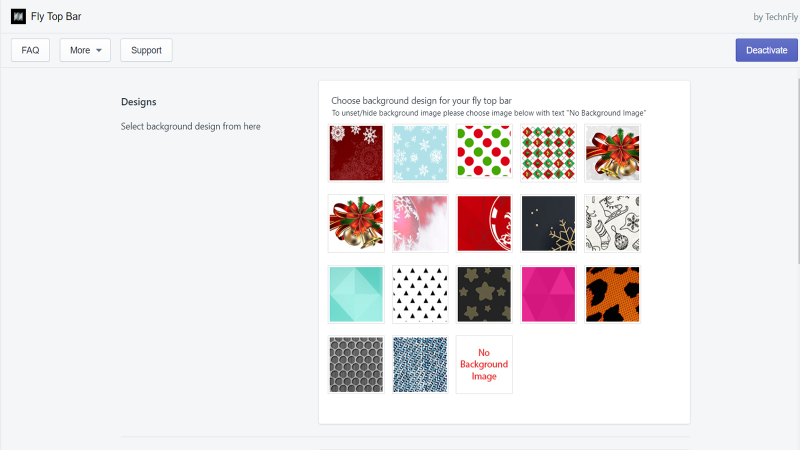Open the FAQ page
This screenshot has height=450, width=800.
tap(30, 50)
